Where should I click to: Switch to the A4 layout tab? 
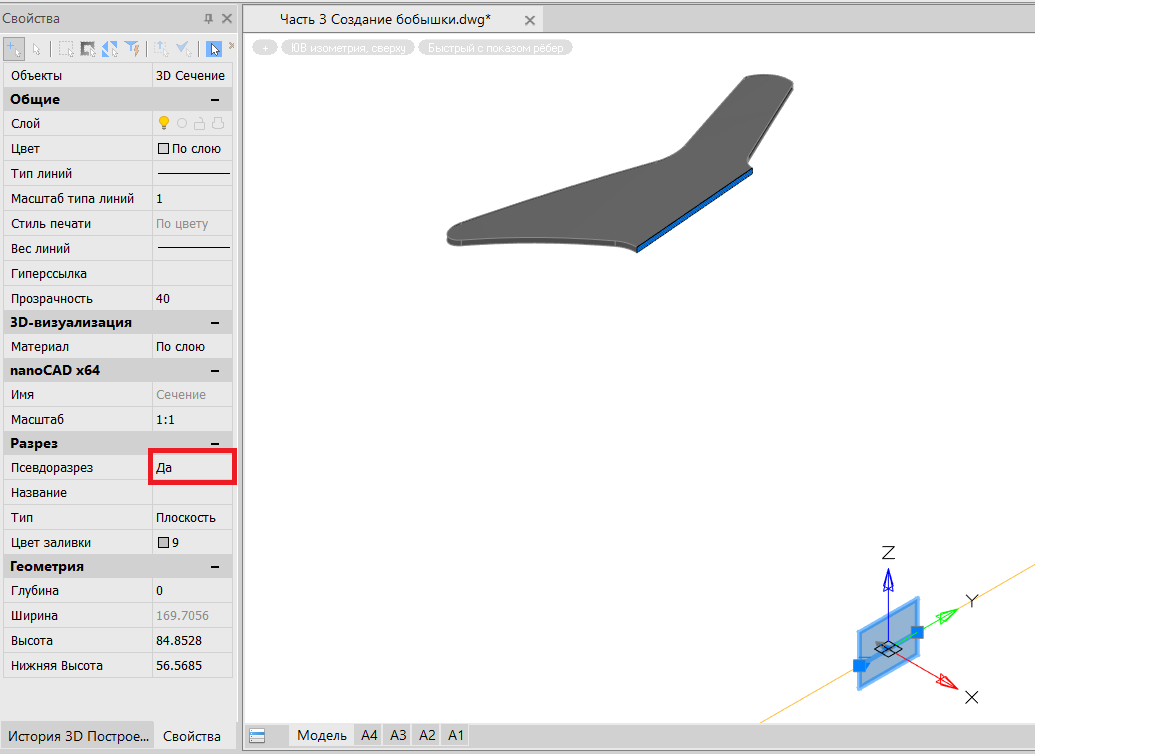point(369,735)
